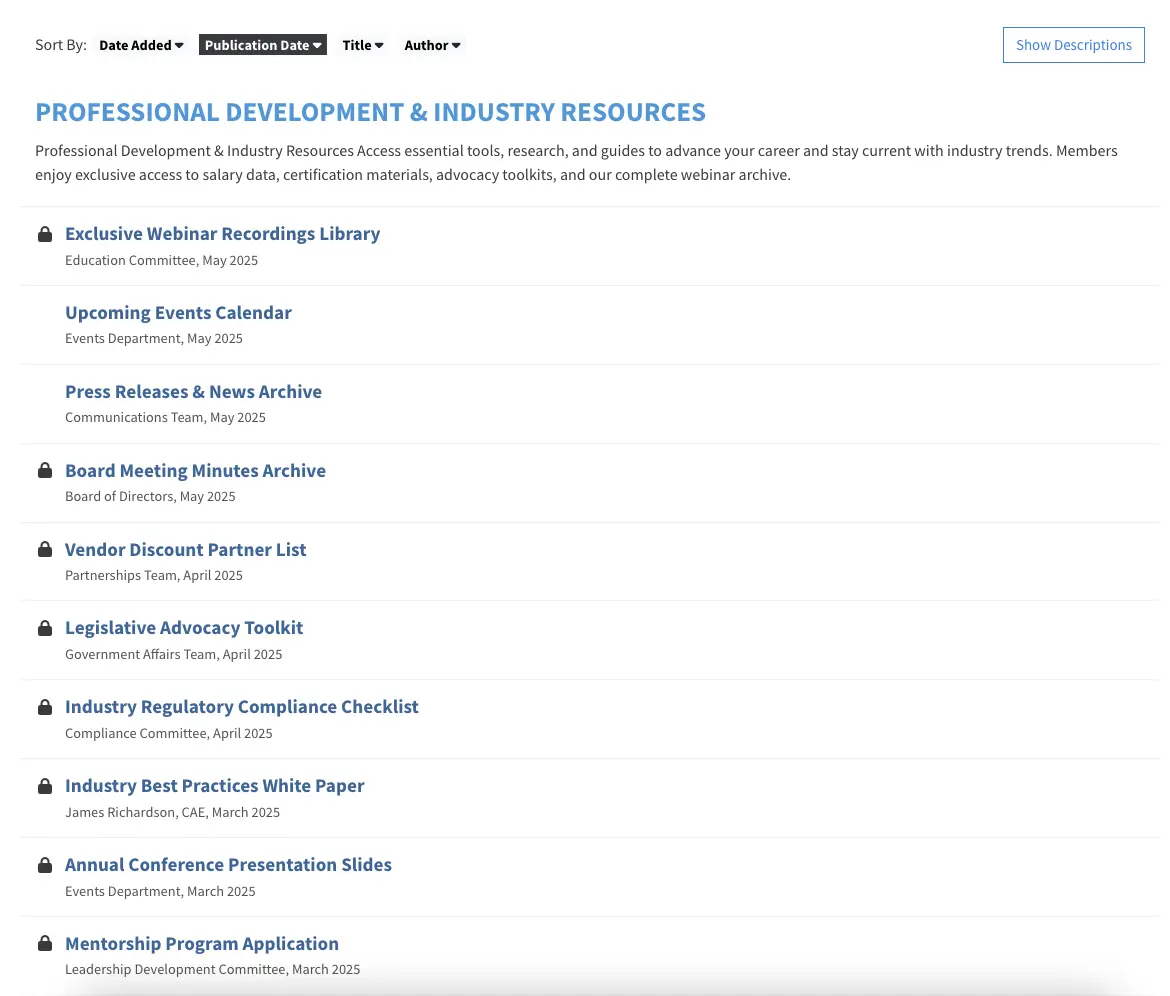Open the Exclusive Webinar Recordings Library
The width and height of the screenshot is (1170, 996).
(222, 233)
